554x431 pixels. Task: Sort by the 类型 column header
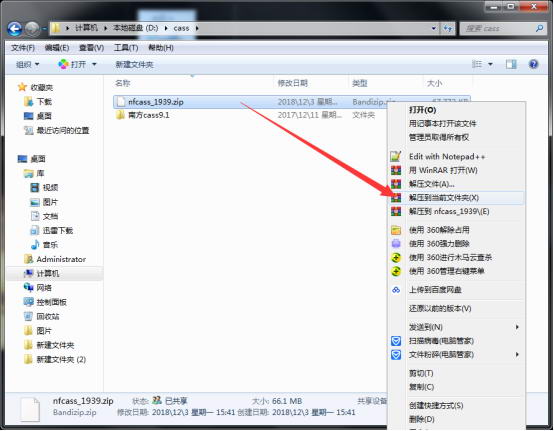point(360,83)
